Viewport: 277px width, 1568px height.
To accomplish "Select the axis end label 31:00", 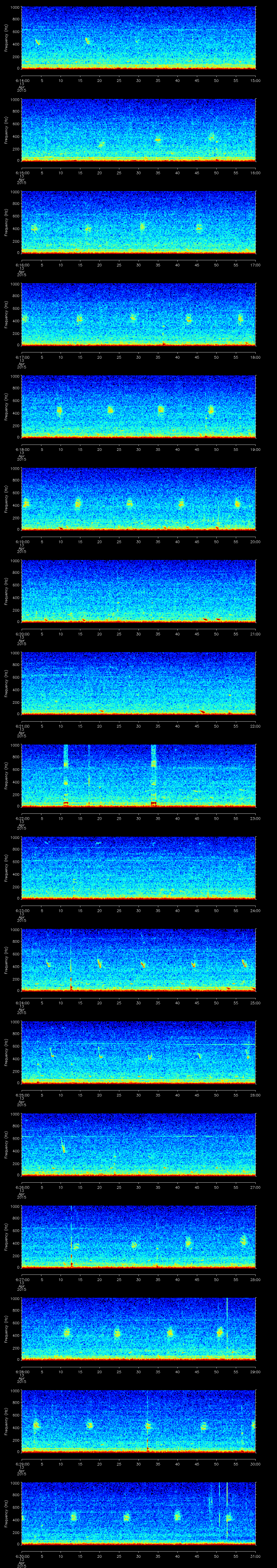I will coord(255,1556).
